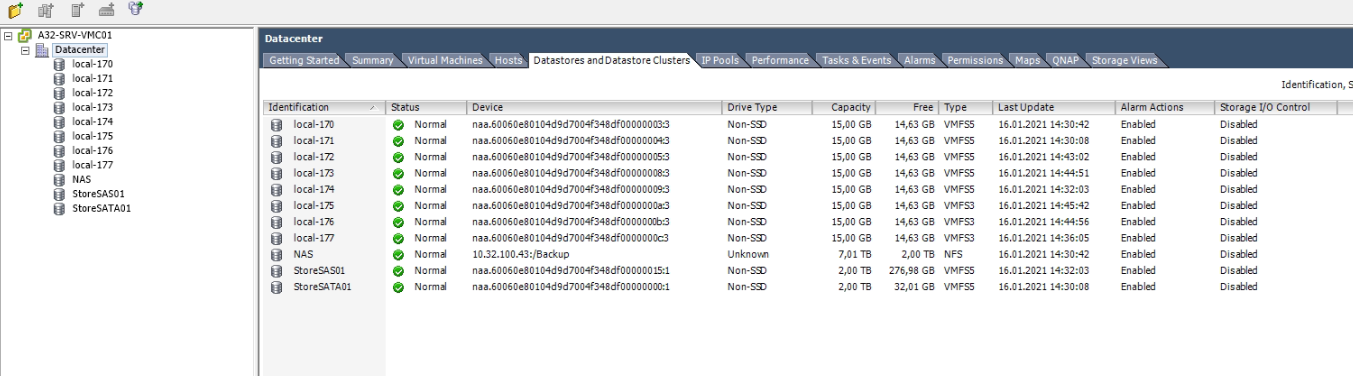Click the StoreSATA01 datastore icon in table

pyautogui.click(x=277, y=287)
